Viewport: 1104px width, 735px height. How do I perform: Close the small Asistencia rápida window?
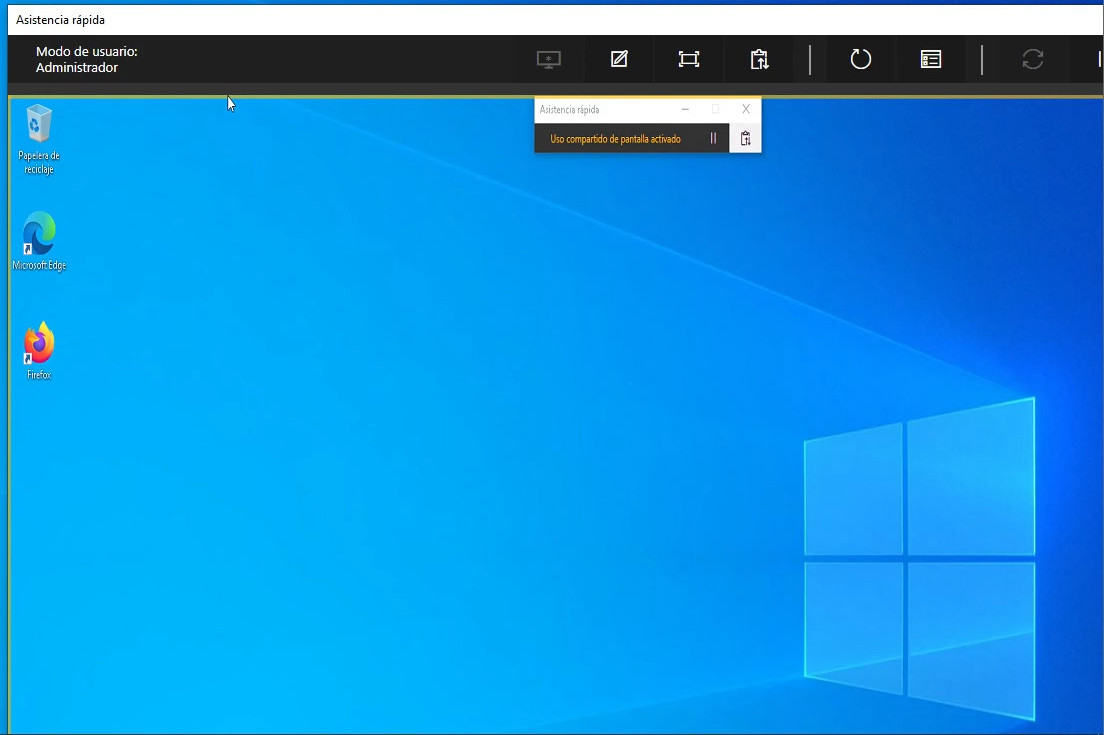click(746, 109)
